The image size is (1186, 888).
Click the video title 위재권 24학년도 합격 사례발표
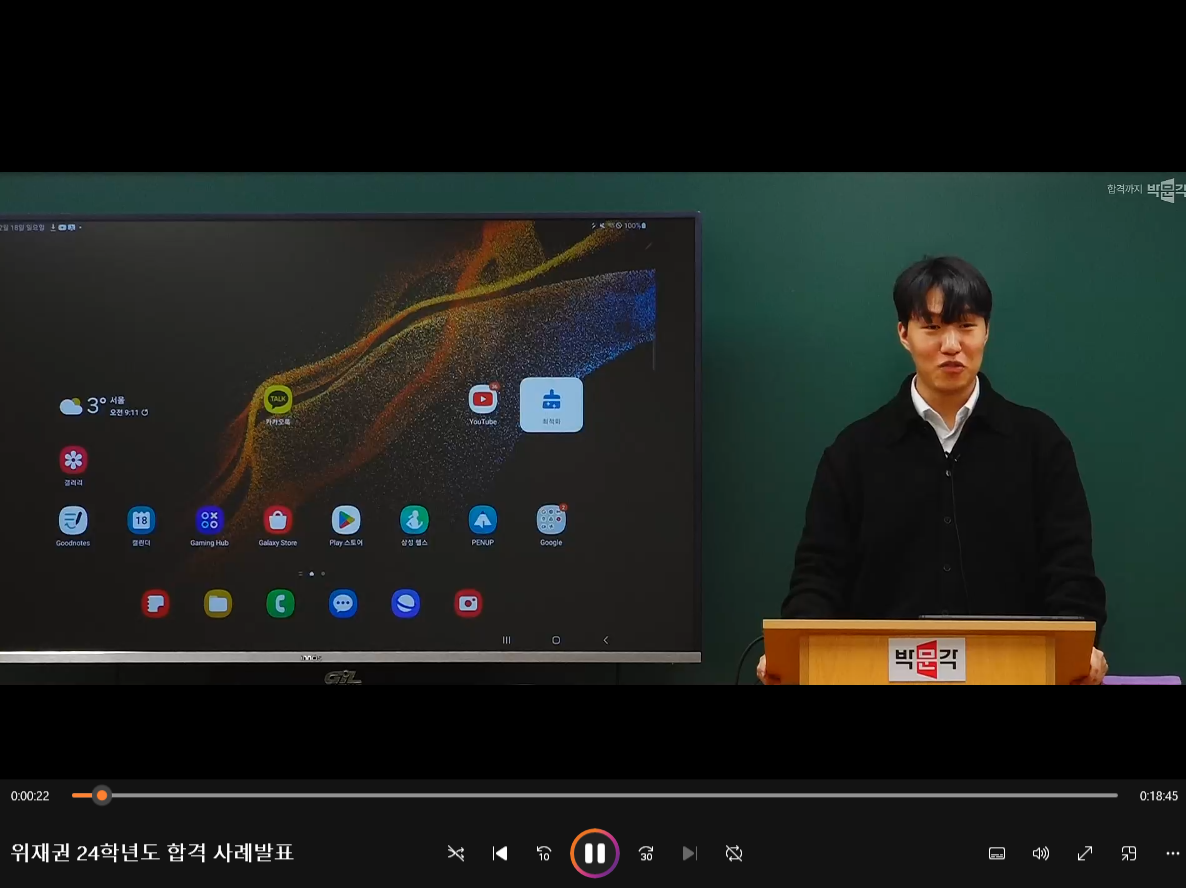152,853
